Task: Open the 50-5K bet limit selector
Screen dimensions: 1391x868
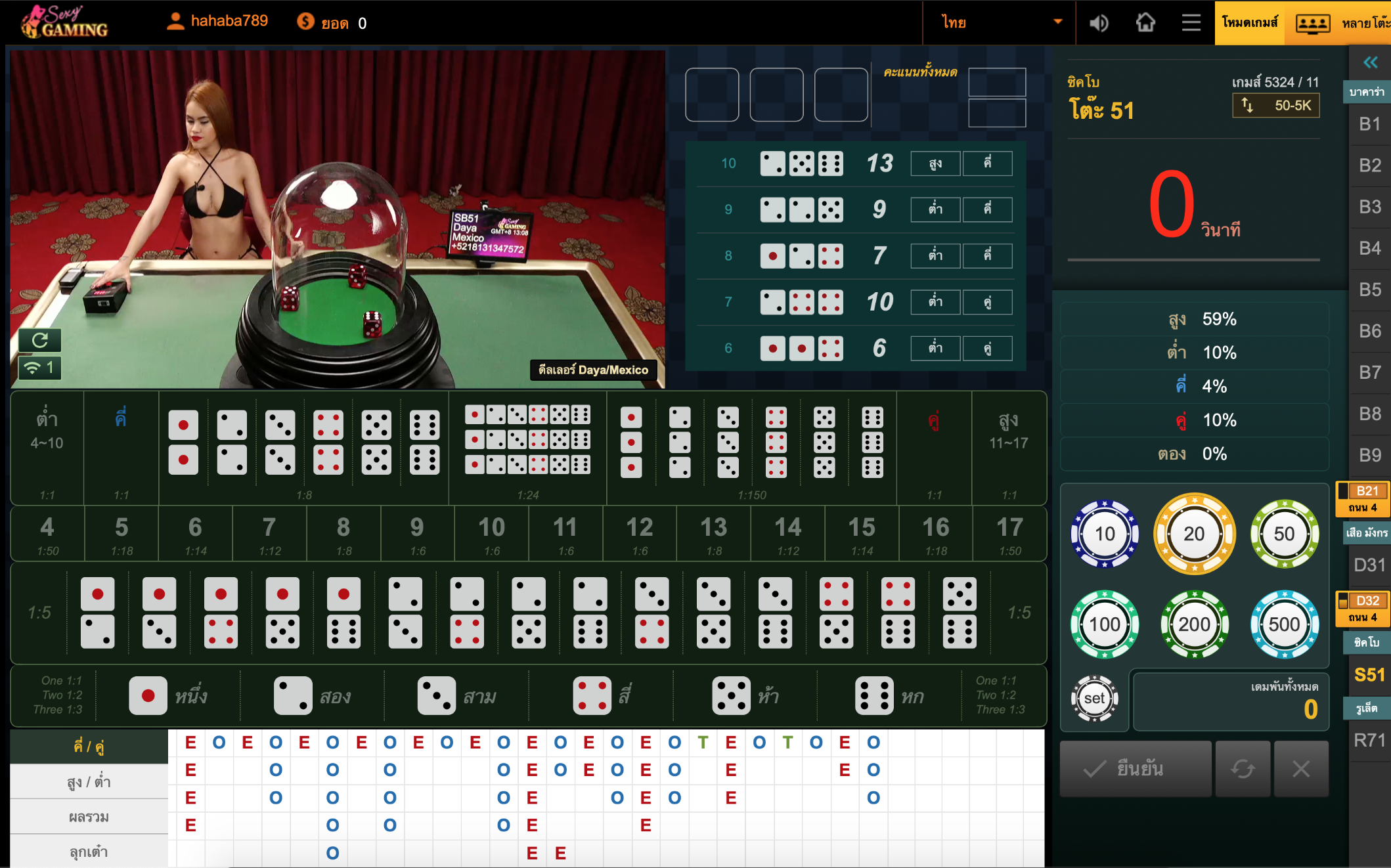Action: [x=1275, y=106]
